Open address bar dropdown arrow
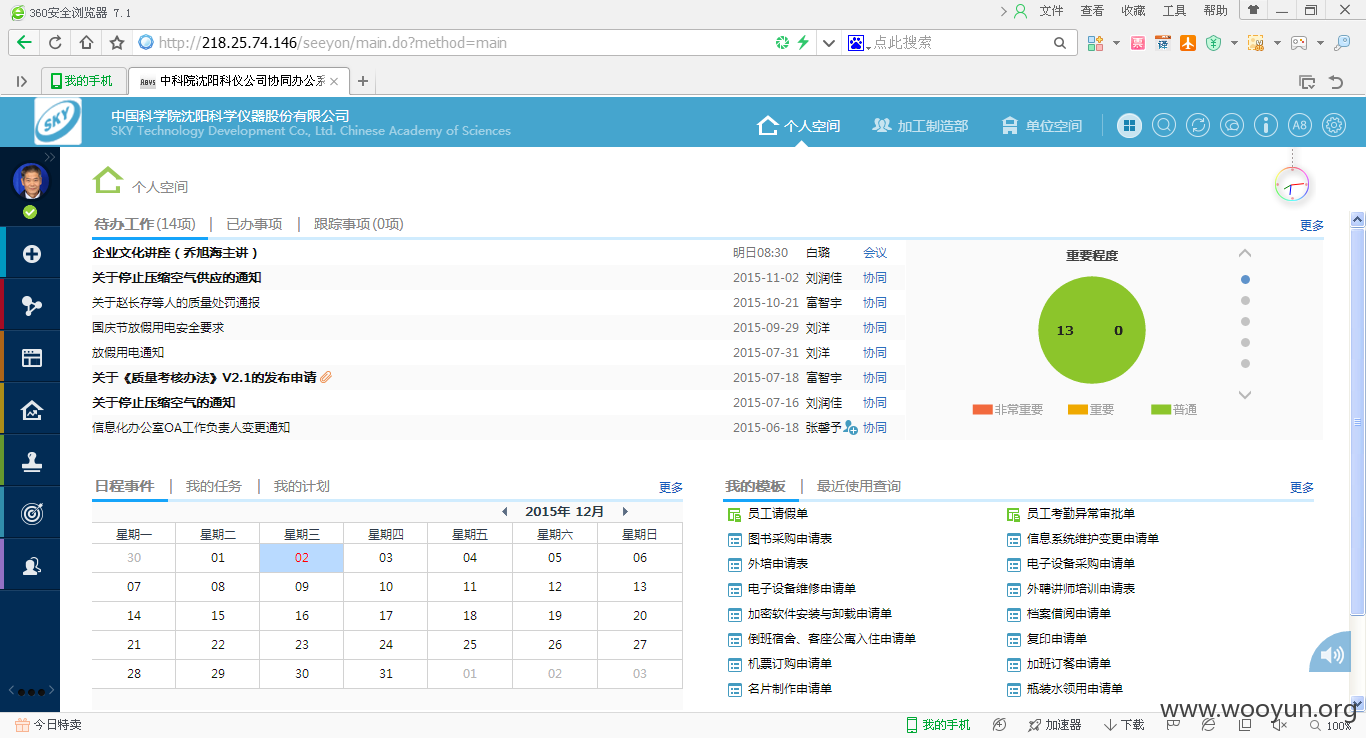This screenshot has height=738, width=1366. [828, 43]
